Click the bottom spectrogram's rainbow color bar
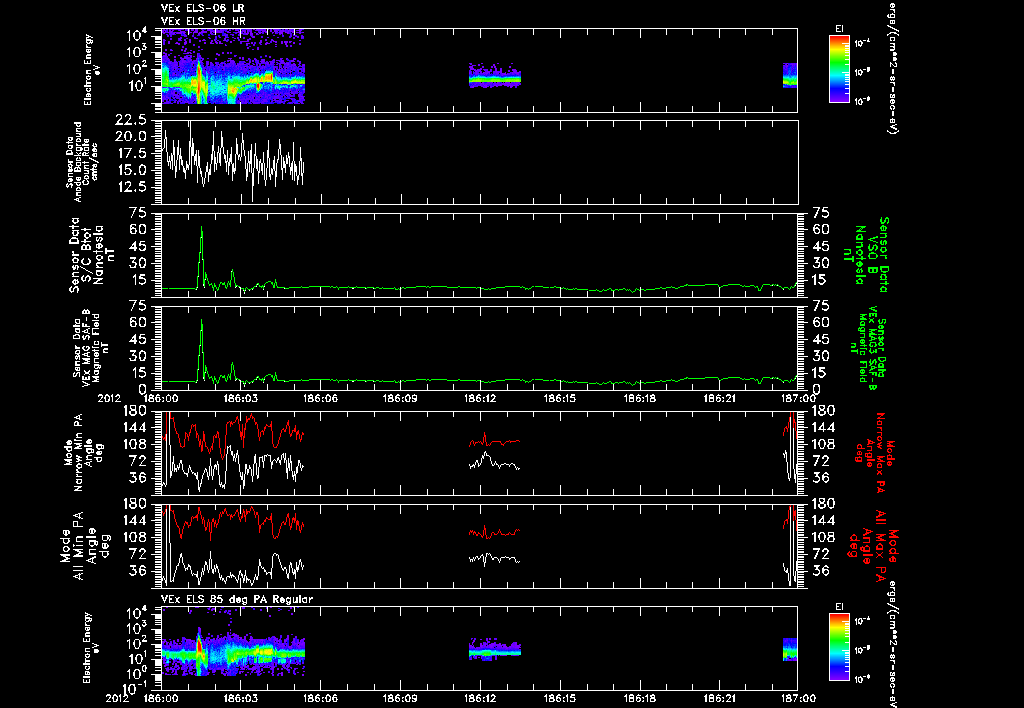This screenshot has height=708, width=1024. coord(839,647)
